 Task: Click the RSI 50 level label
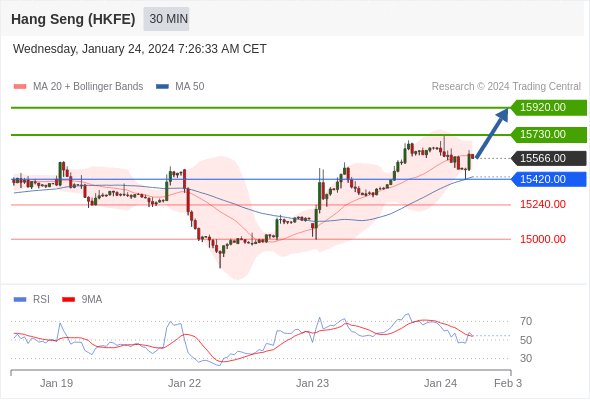[526, 340]
